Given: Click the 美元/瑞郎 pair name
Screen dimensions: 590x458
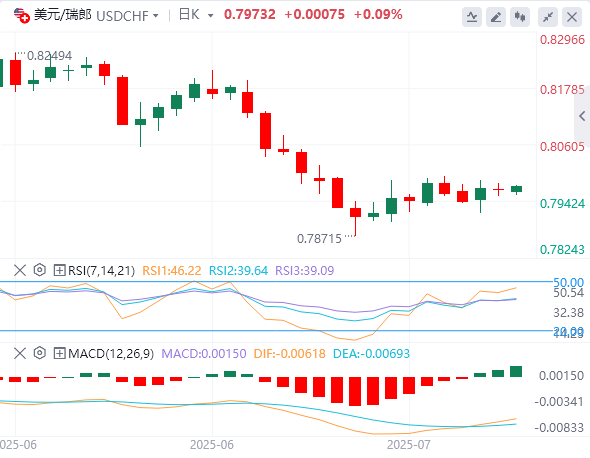Looking at the screenshot, I should click(x=62, y=15).
